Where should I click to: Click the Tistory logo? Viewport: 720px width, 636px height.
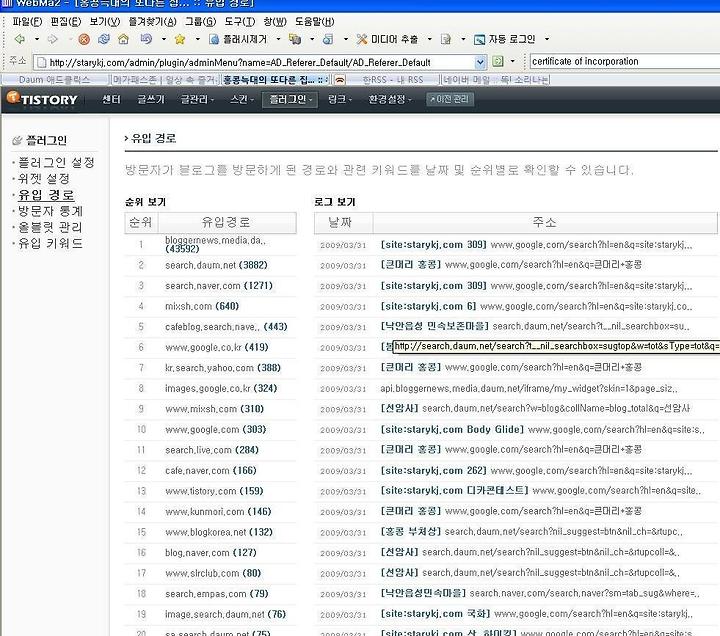(x=42, y=99)
